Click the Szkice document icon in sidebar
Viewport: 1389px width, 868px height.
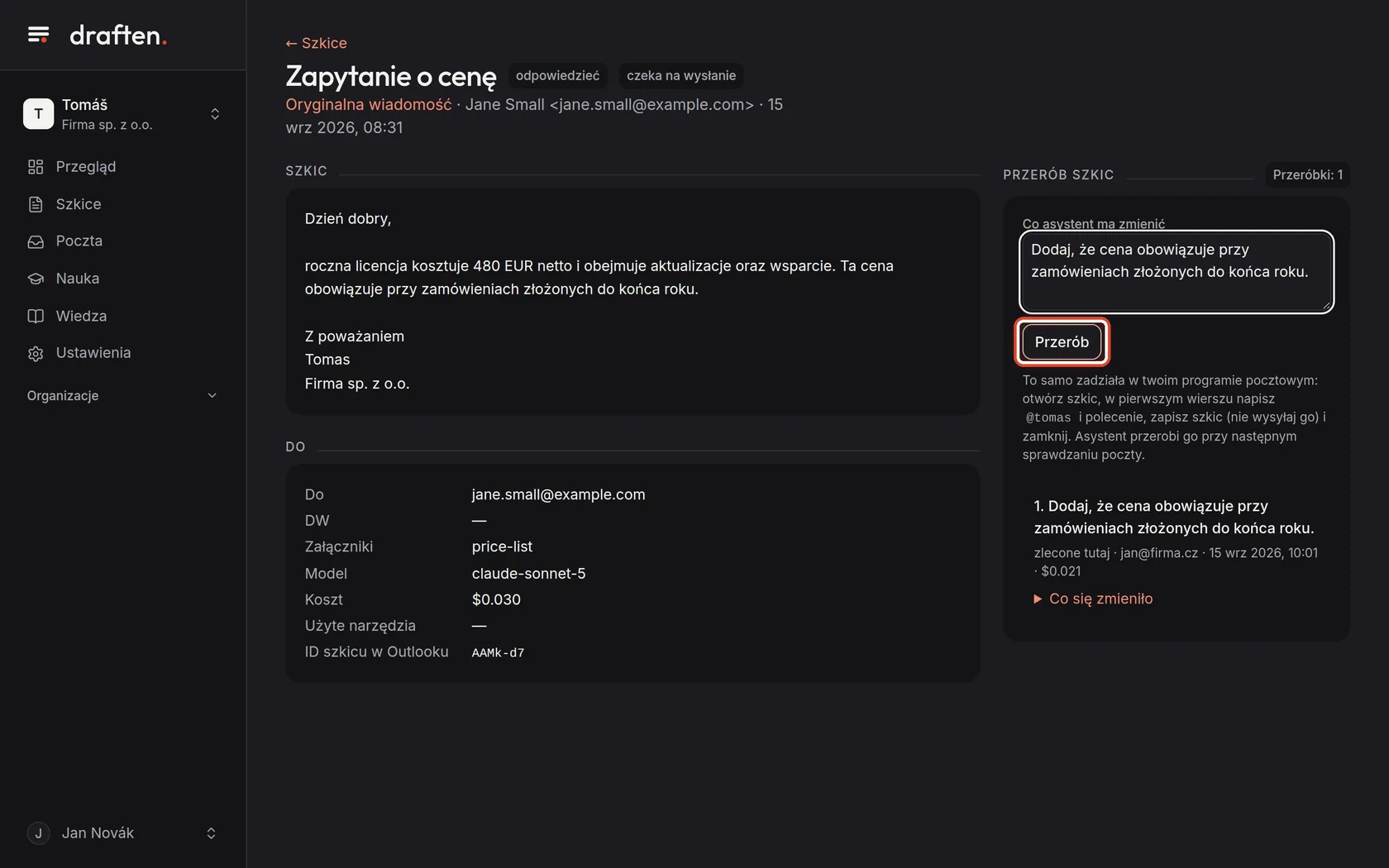[x=36, y=204]
